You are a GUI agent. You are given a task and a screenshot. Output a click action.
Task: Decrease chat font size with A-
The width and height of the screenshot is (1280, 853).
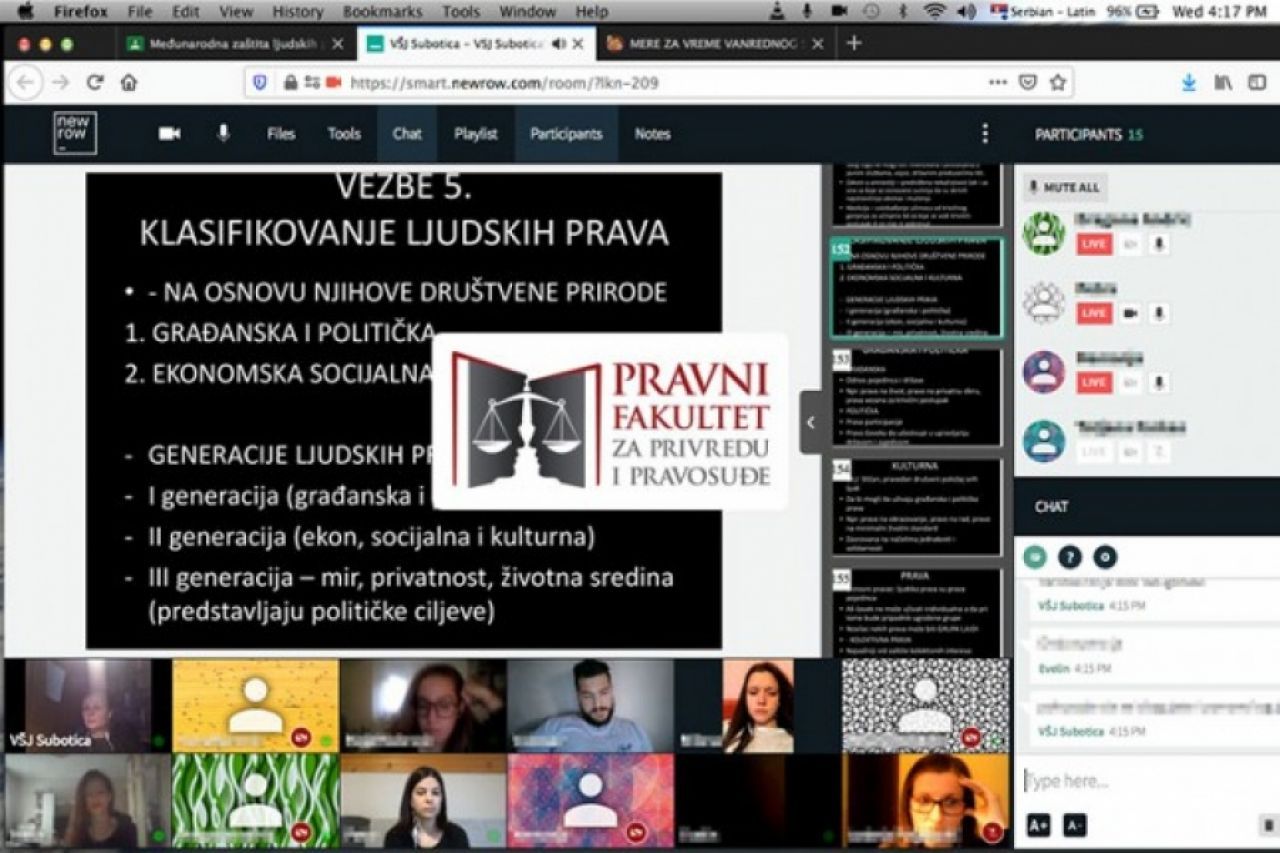[1074, 825]
